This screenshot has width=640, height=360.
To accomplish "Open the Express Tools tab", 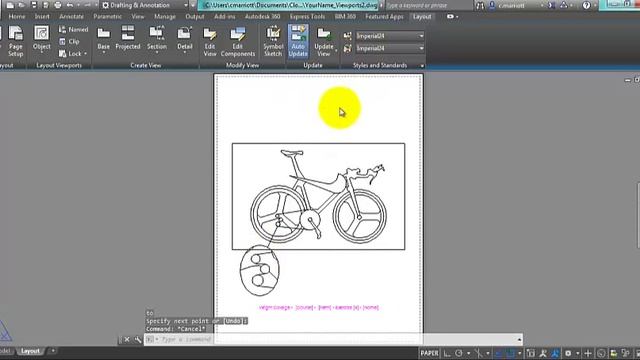I will point(307,17).
